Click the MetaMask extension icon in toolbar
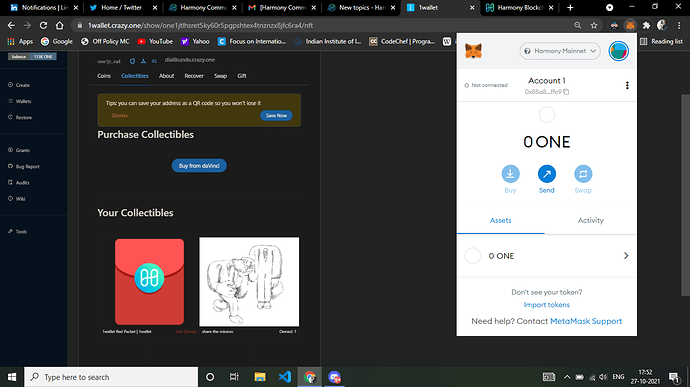690x387 pixels. click(630, 26)
